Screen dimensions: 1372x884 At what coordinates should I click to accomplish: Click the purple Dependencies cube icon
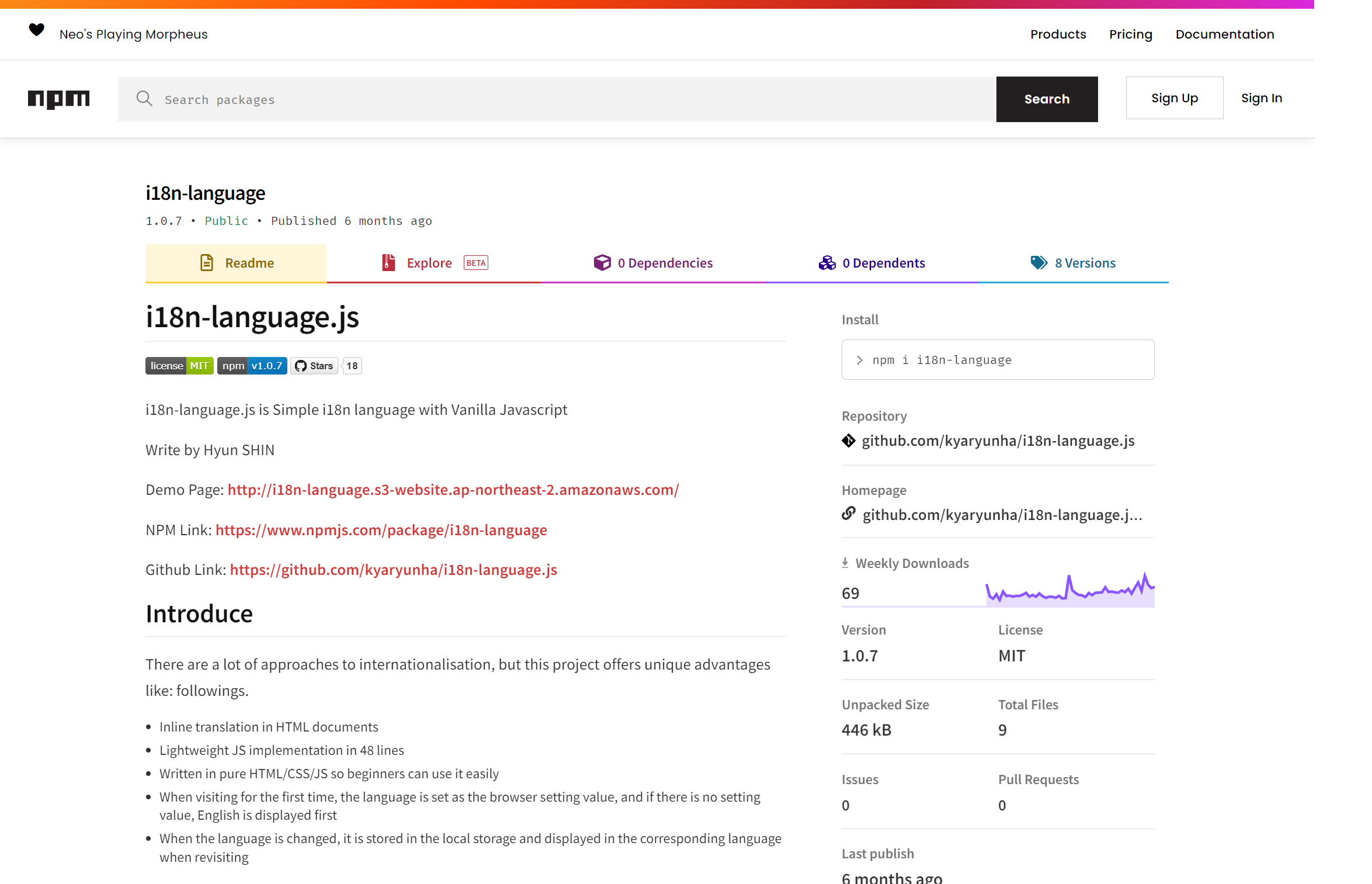602,263
